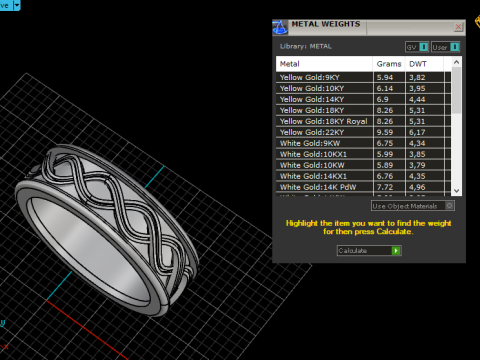This screenshot has height=360, width=480.
Task: Open the viewport dropdown arrow top-left
Action: tap(17, 5)
